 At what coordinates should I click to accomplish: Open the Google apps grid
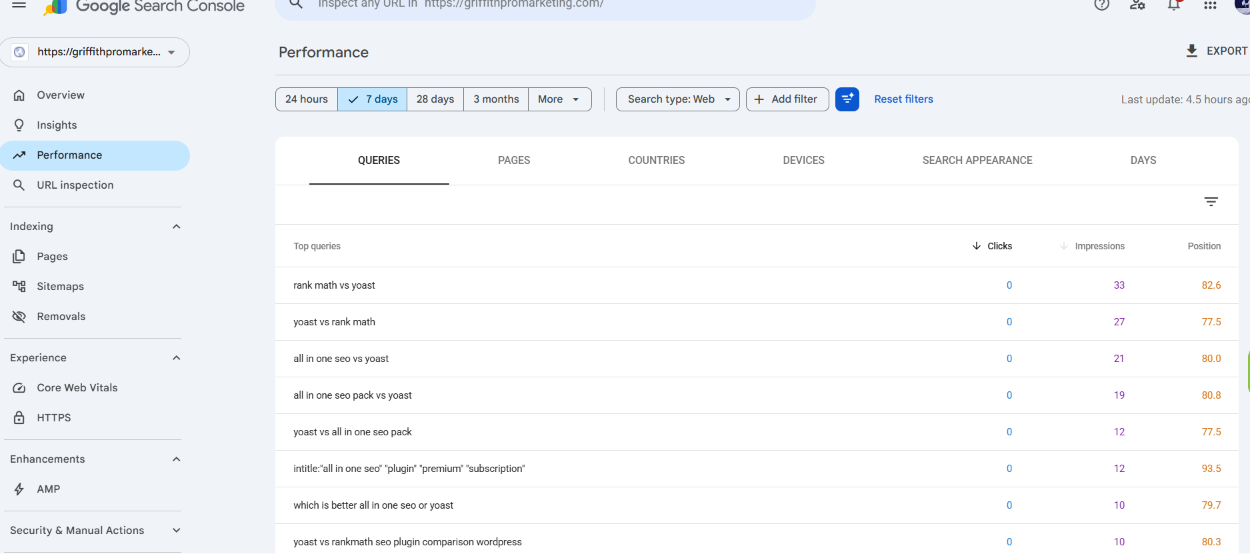[x=1210, y=5]
